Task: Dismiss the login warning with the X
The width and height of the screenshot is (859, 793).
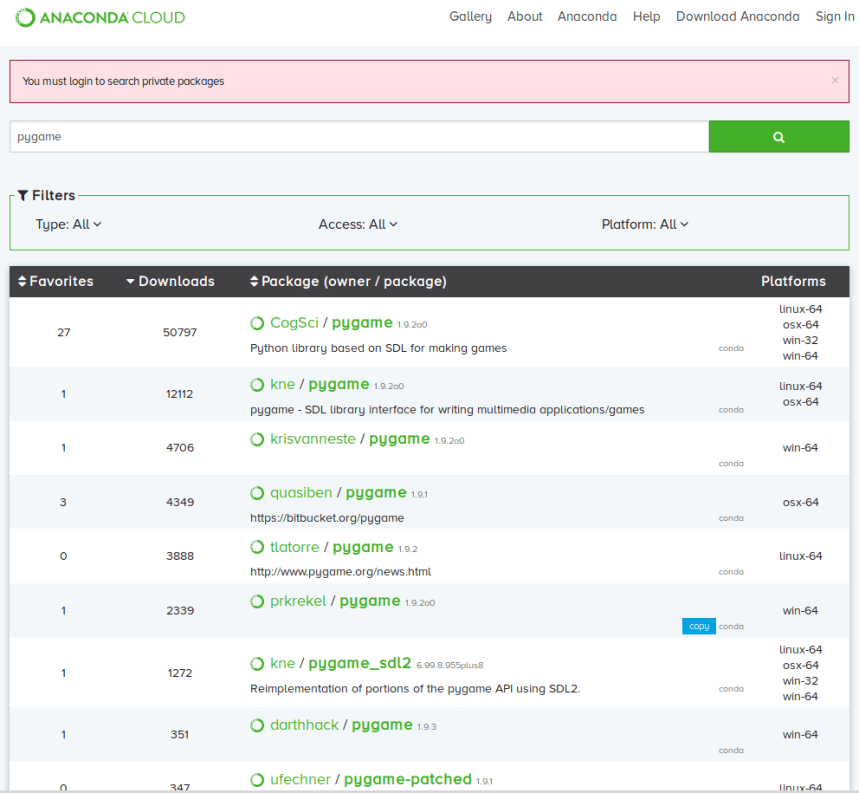Action: [835, 81]
